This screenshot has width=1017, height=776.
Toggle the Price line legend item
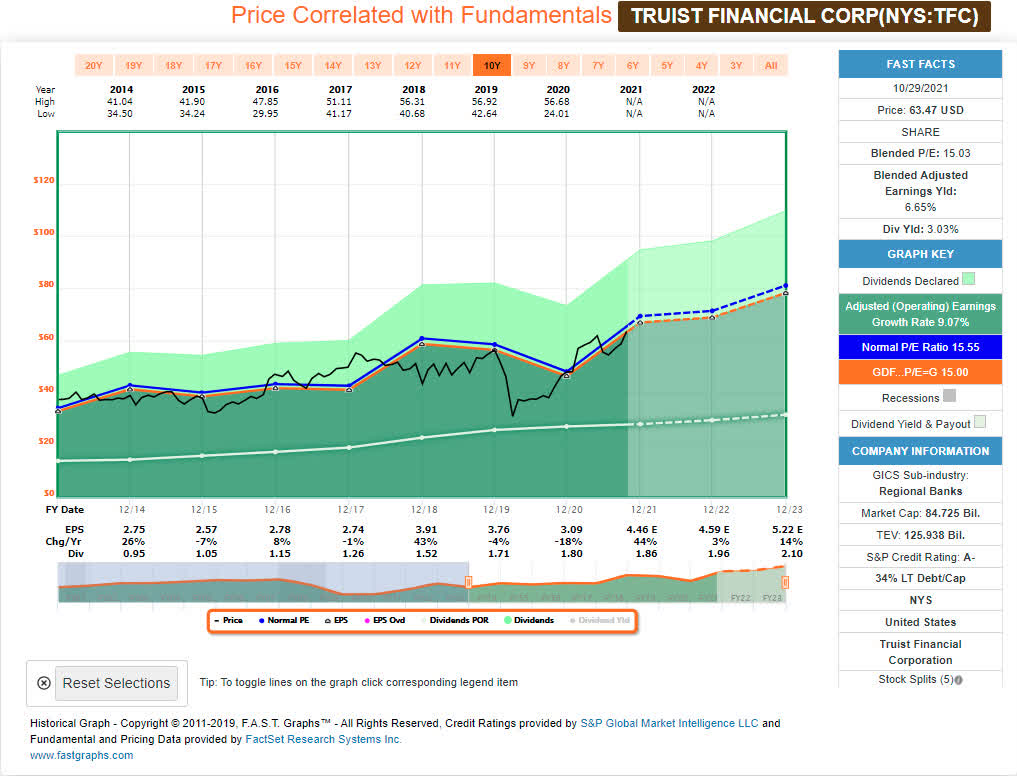(229, 621)
